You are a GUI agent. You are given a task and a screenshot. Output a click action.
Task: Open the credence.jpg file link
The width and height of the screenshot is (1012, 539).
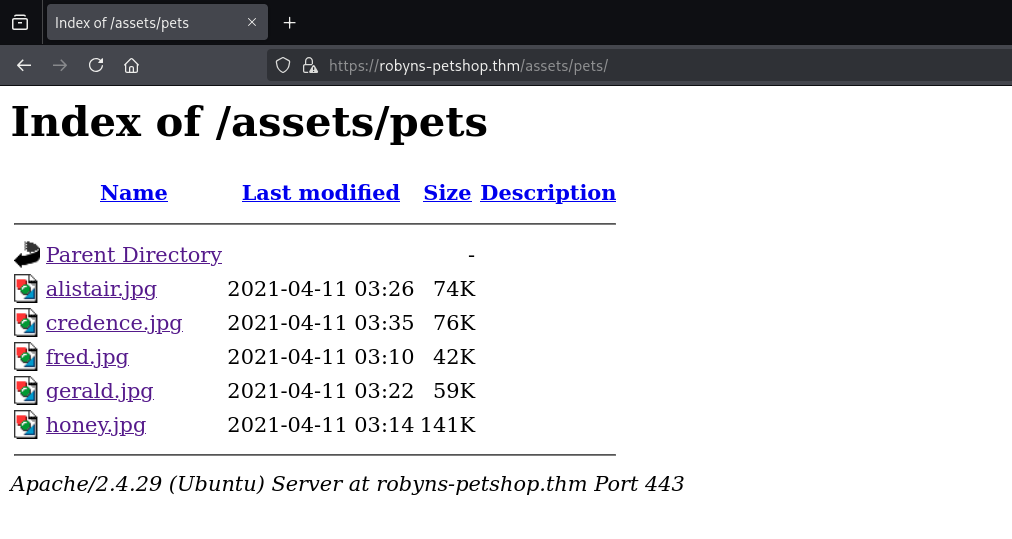(114, 323)
